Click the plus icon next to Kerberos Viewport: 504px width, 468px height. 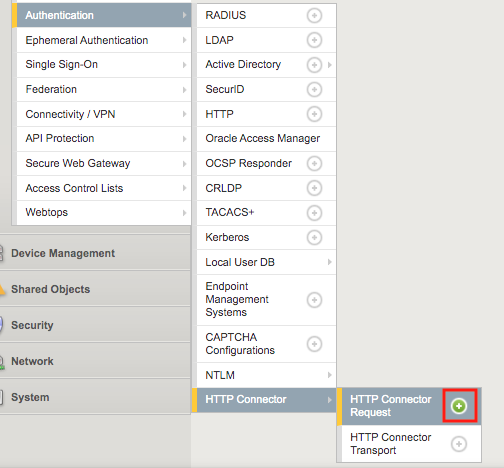pyautogui.click(x=314, y=237)
